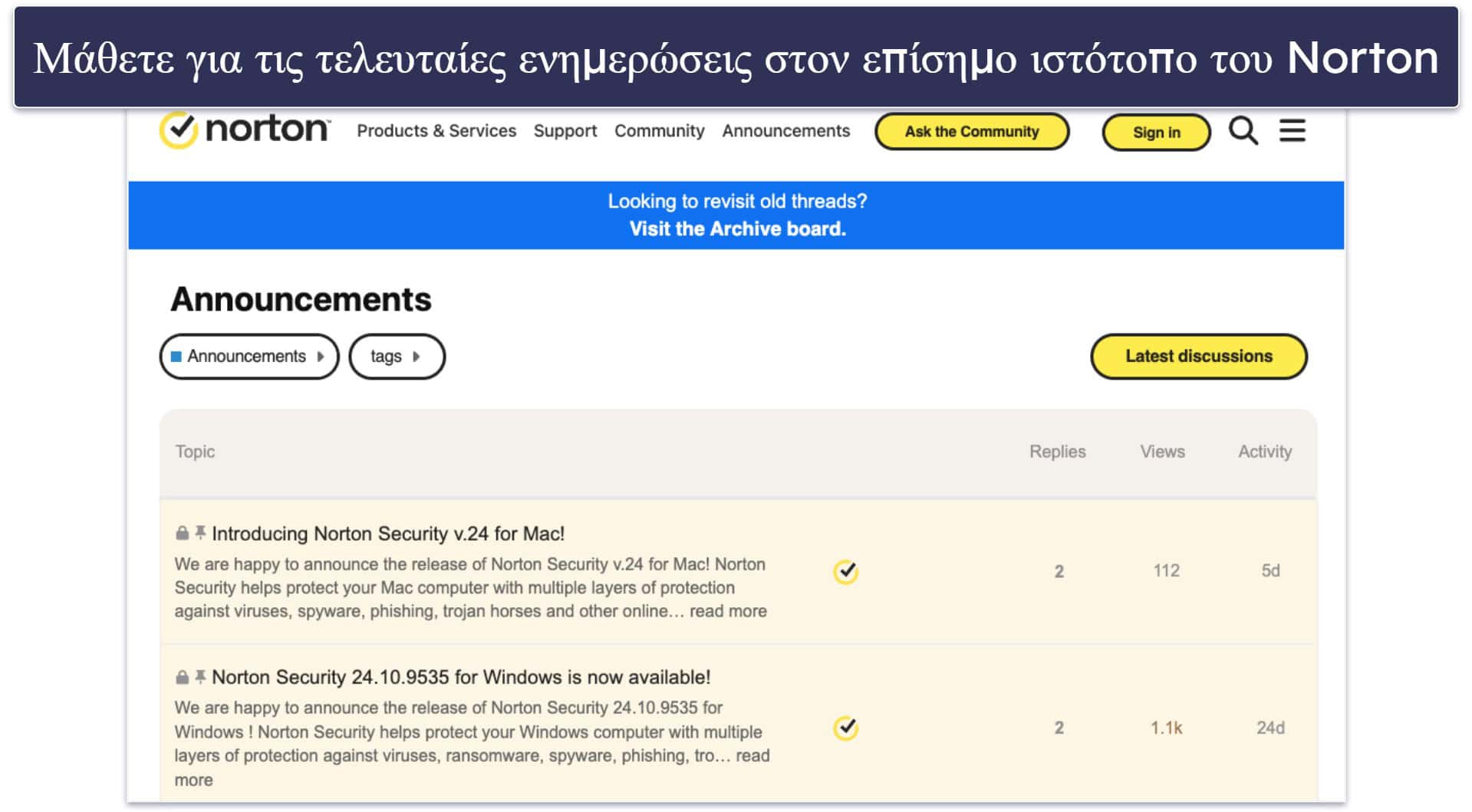The height and width of the screenshot is (812, 1472).
Task: Click lock icon on Norton Security 24.10.9535 topic
Action: tap(182, 677)
